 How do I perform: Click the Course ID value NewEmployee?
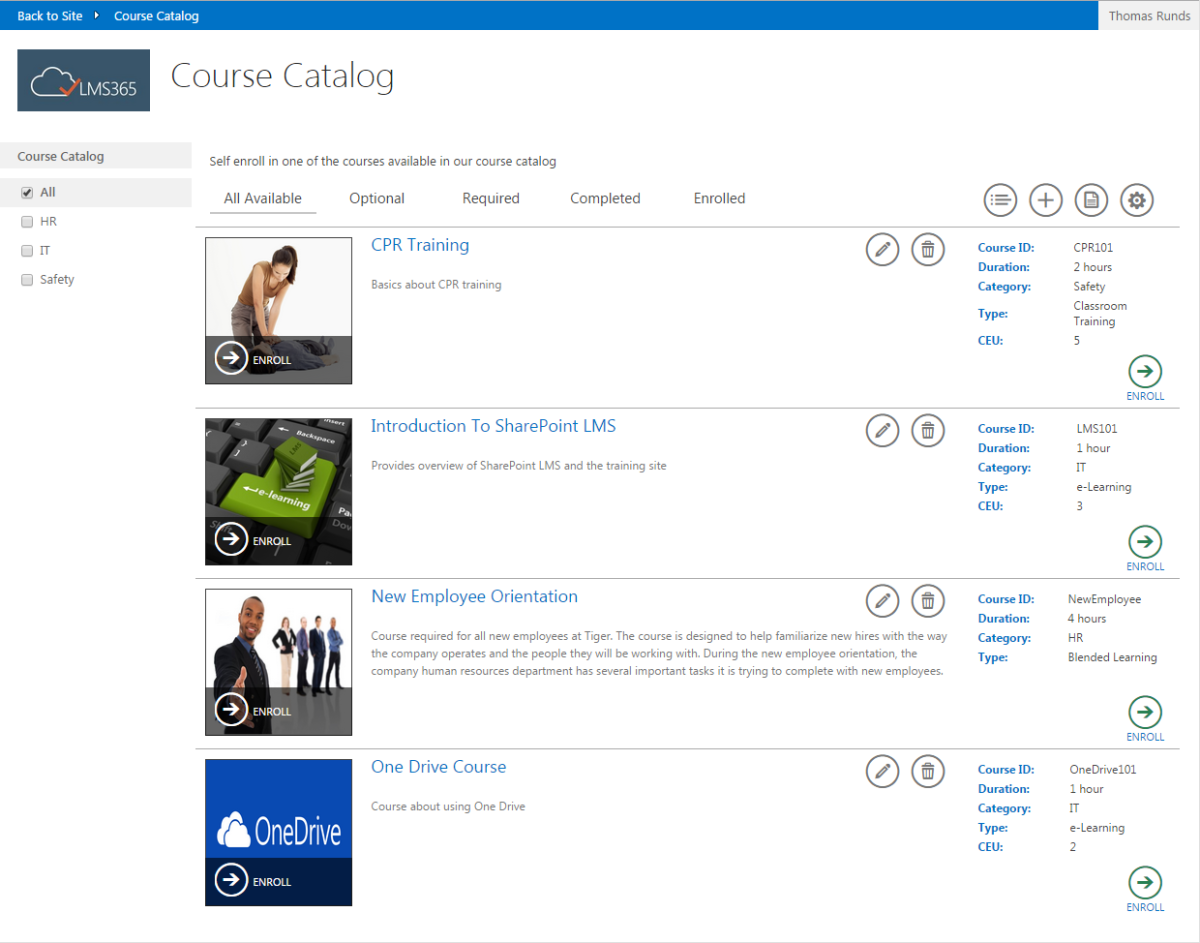coord(1104,599)
